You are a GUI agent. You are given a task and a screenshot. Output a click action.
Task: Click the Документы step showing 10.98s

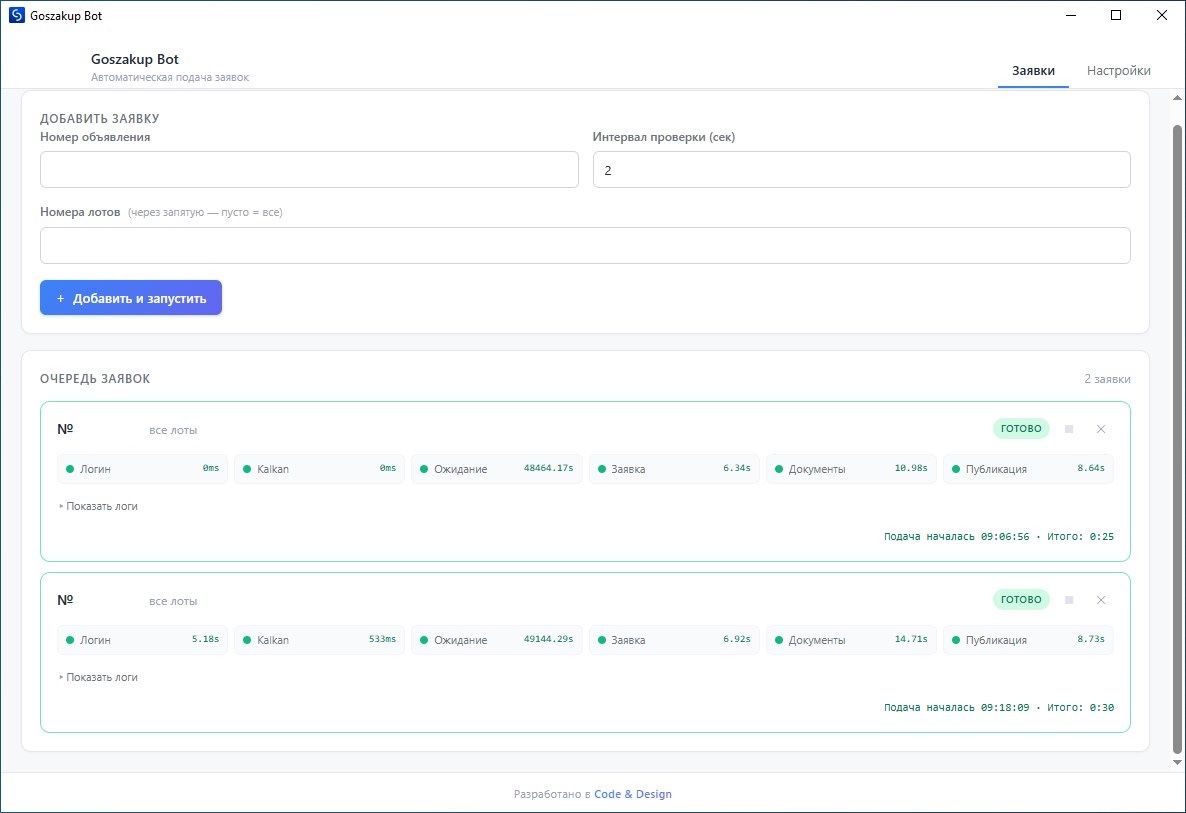pyautogui.click(x=851, y=469)
